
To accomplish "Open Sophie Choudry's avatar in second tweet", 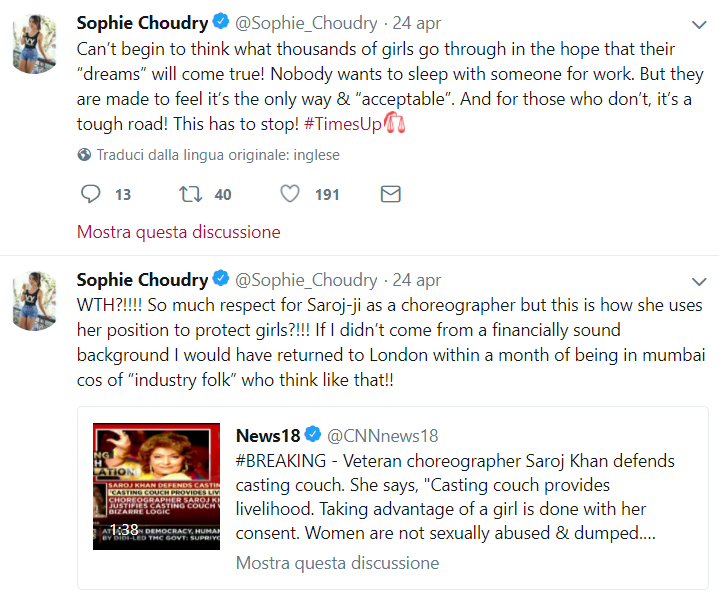I will pos(34,300).
